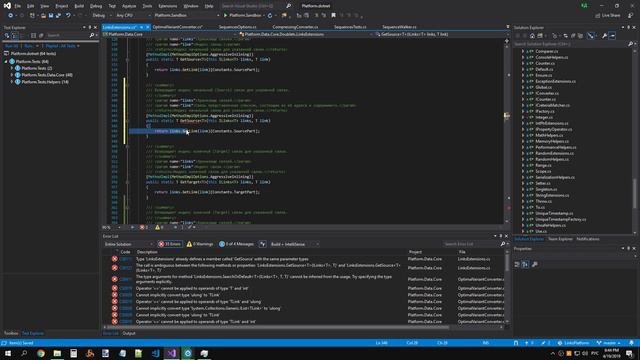Viewport: 640px width, 360px height.
Task: Switch to OptimalVariantConverter.cs tab
Action: [178, 27]
